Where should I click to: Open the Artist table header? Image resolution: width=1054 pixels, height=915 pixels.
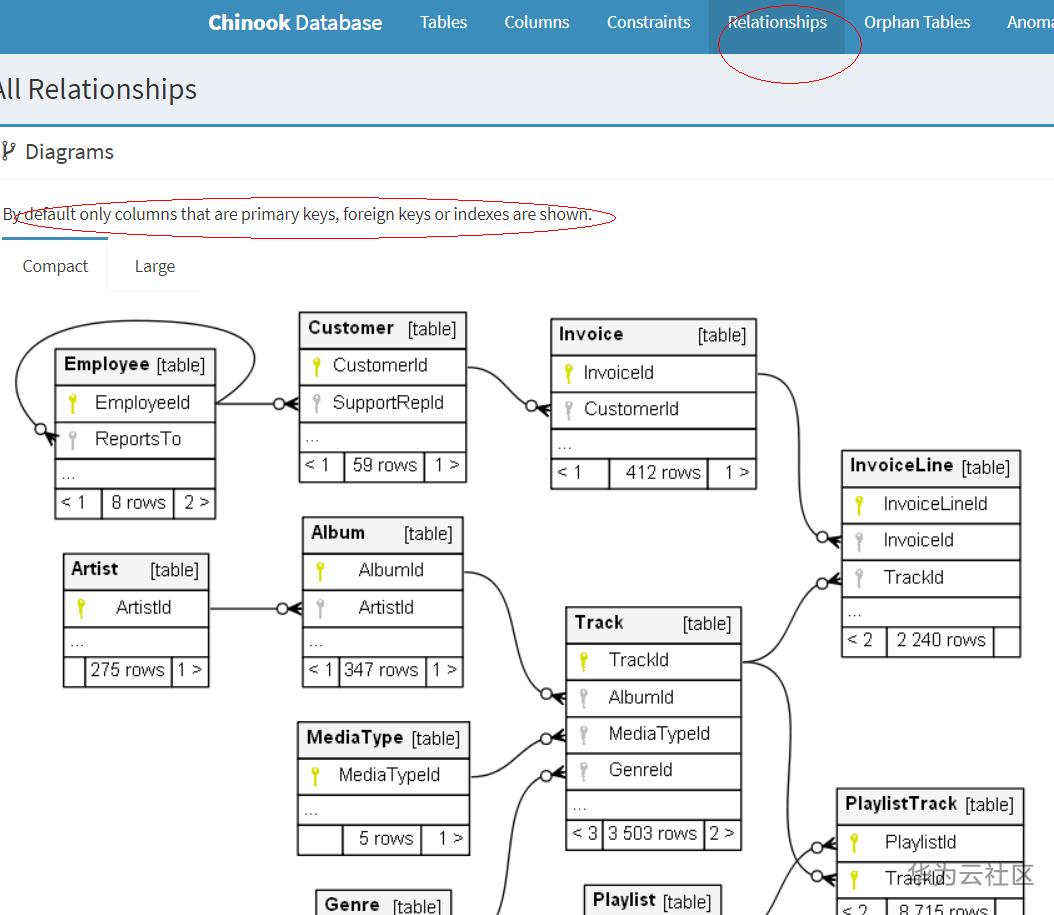point(136,570)
